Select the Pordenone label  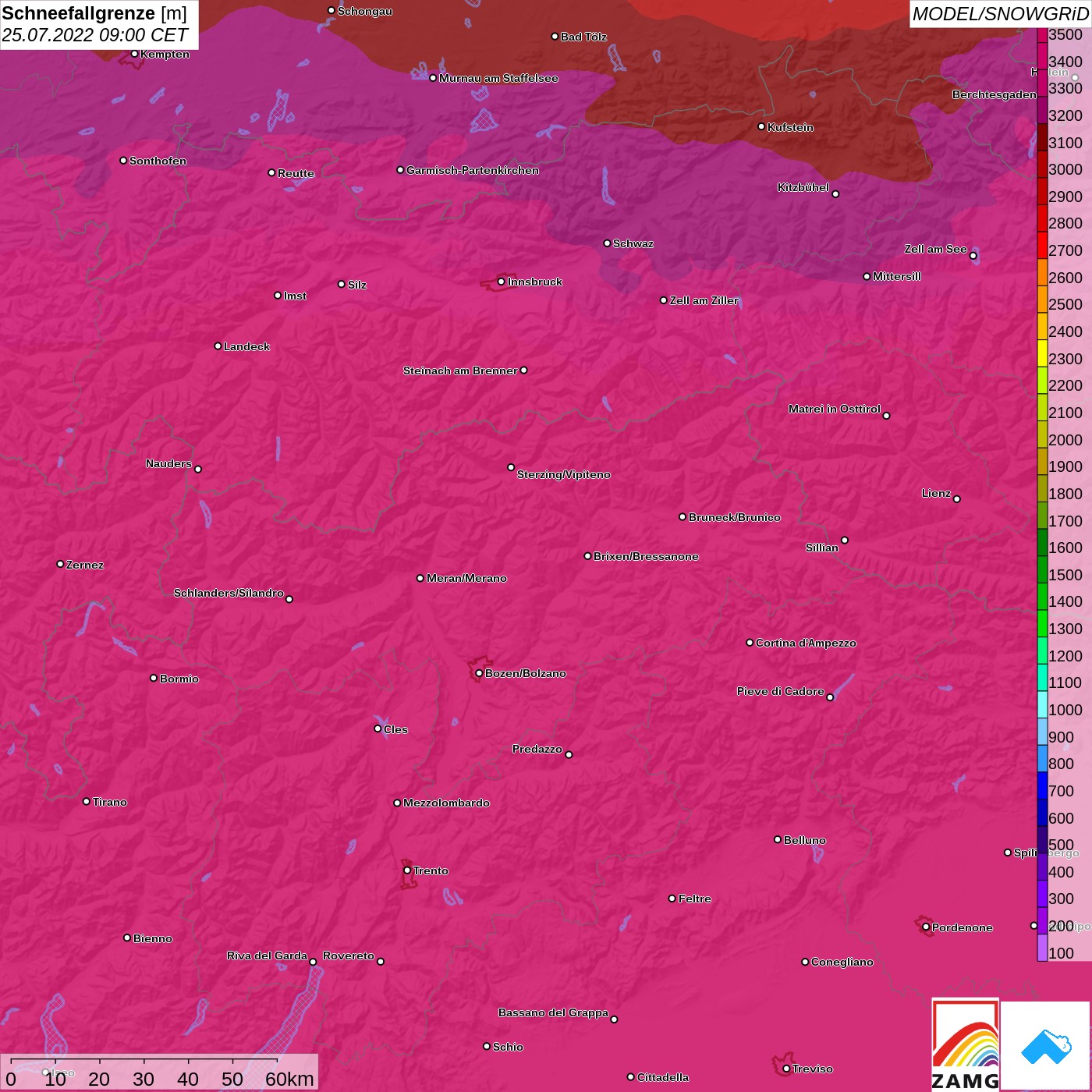tap(963, 927)
